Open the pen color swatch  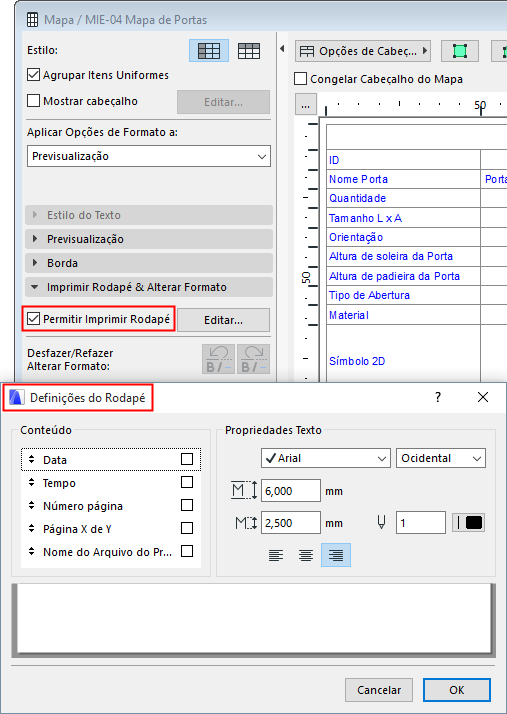(x=469, y=523)
